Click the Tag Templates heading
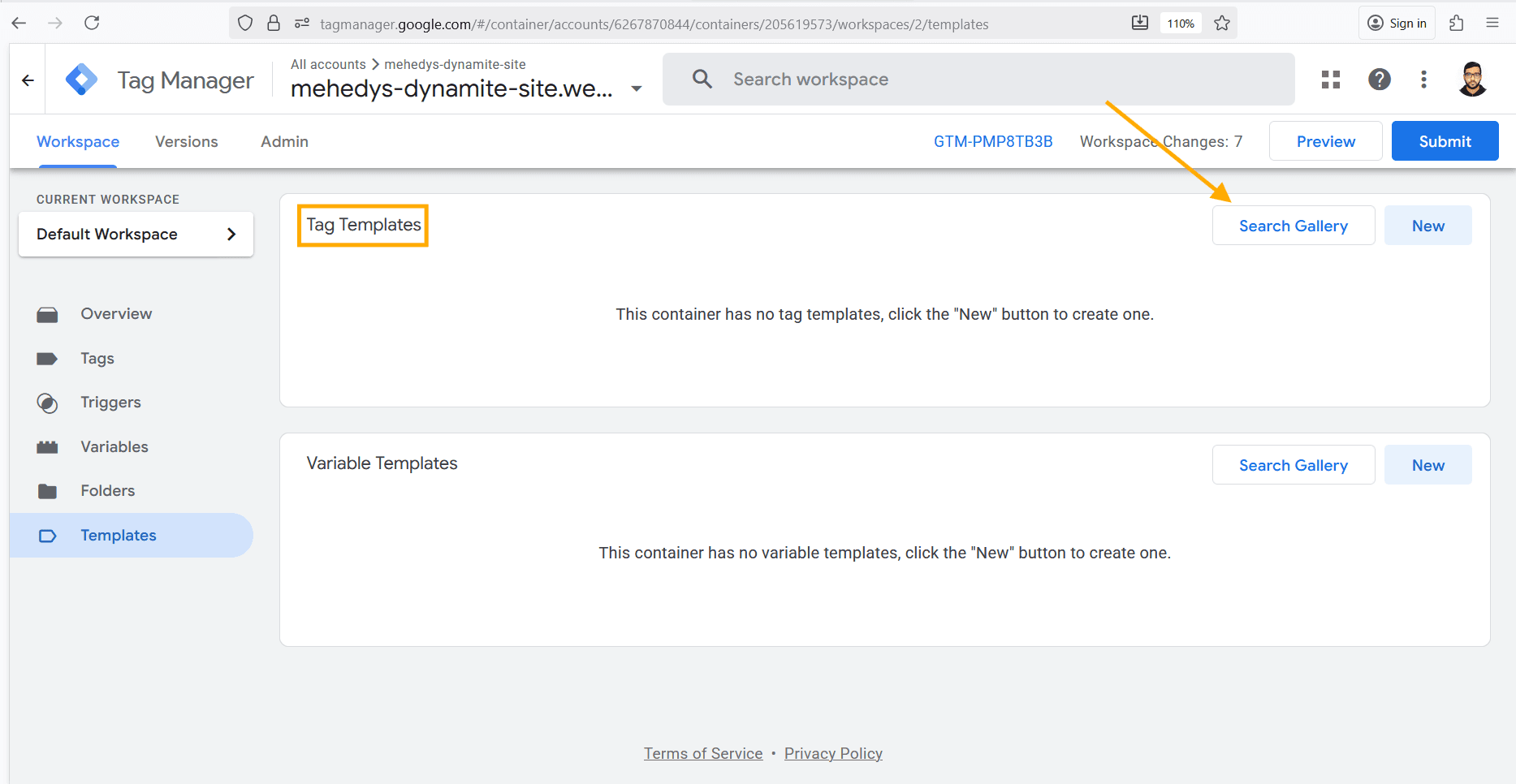This screenshot has width=1516, height=784. 364,225
